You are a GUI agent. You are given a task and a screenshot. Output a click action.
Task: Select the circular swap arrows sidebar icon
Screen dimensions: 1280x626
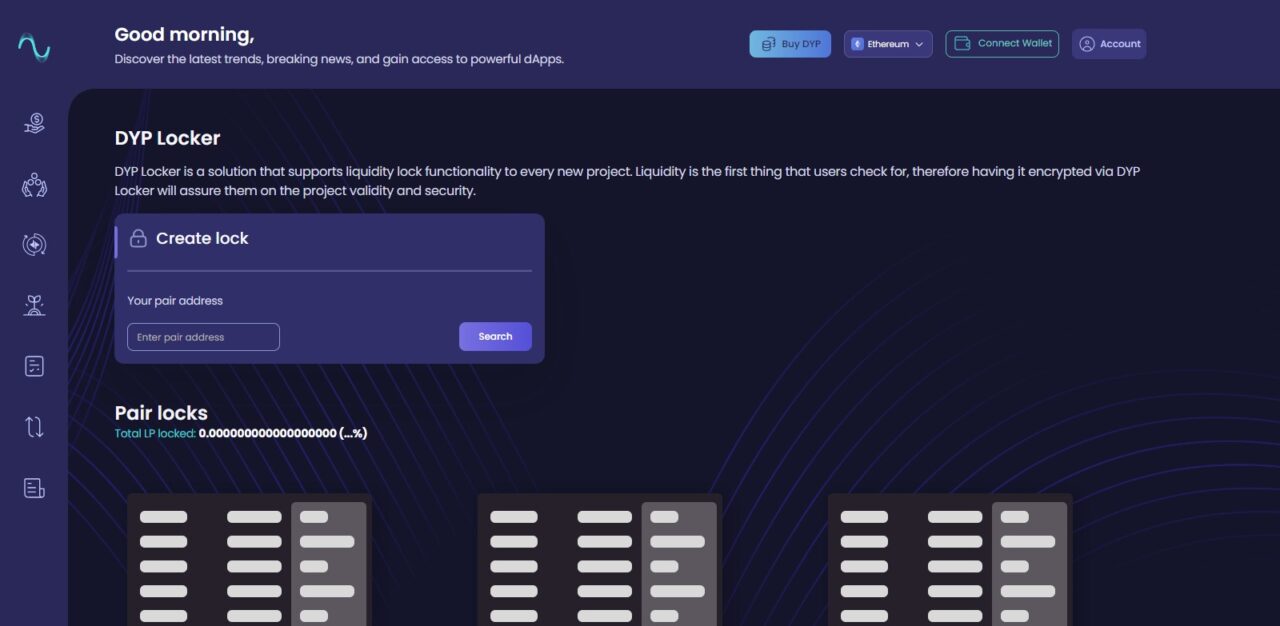pyautogui.click(x=34, y=245)
